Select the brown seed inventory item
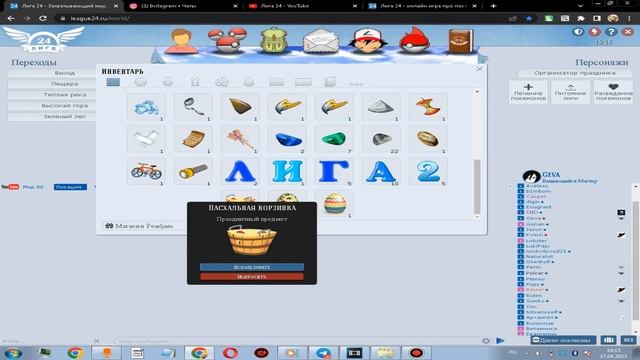 [x=428, y=139]
